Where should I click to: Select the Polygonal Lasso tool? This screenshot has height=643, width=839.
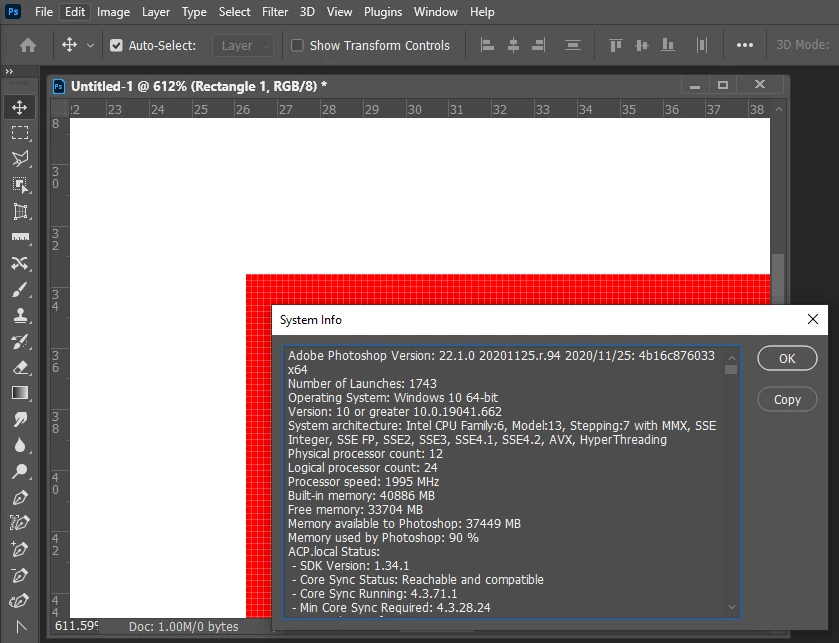[20, 158]
